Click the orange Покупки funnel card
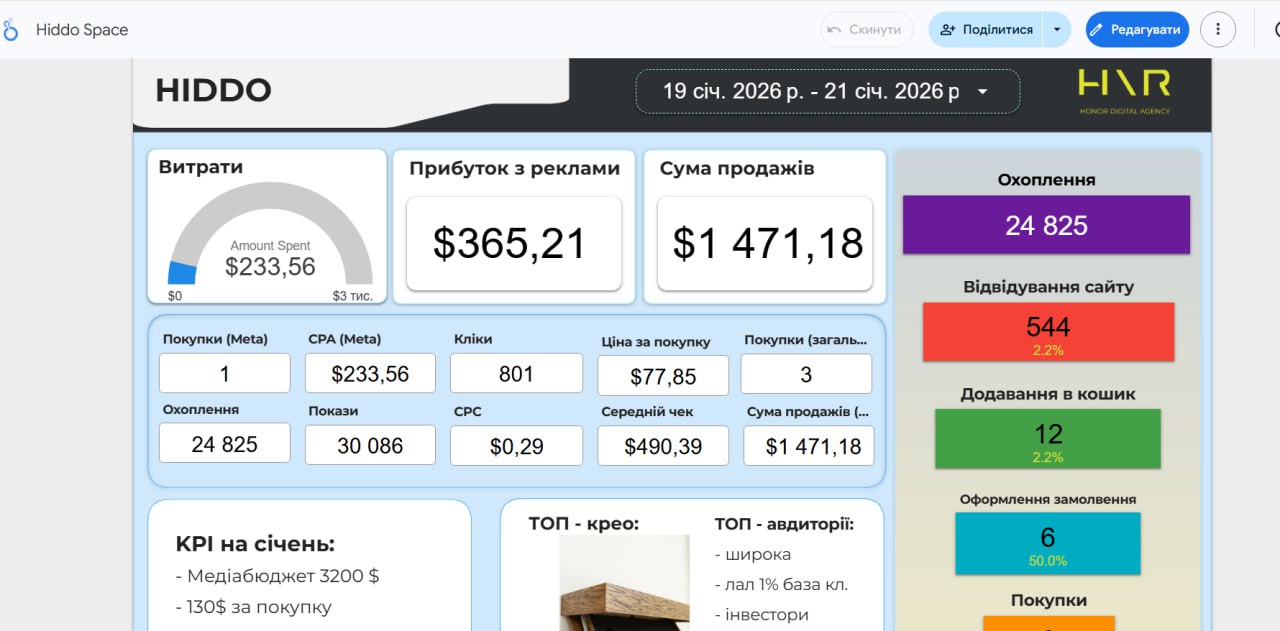 pos(1048,622)
